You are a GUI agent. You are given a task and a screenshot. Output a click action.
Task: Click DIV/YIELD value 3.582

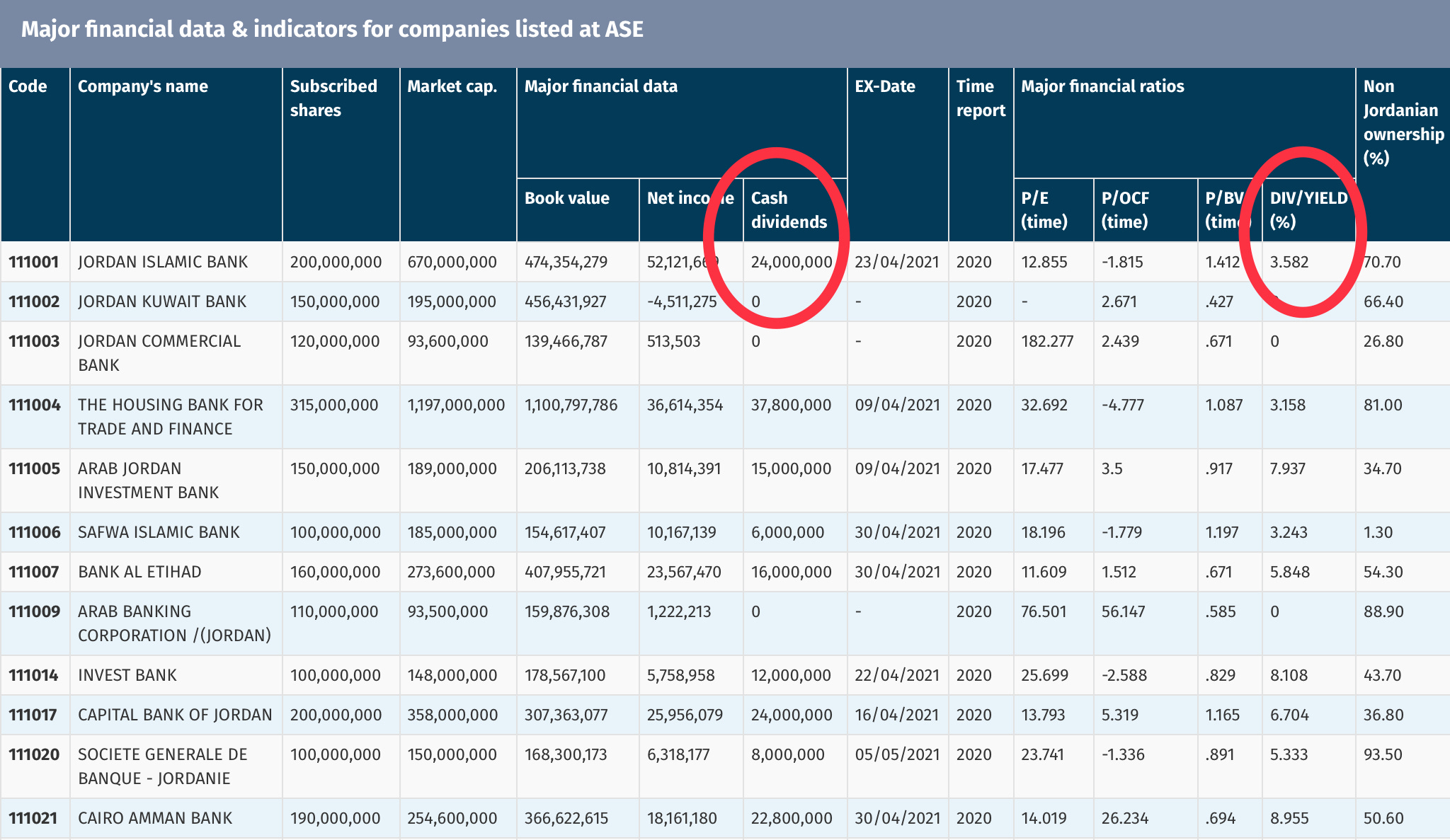[x=1289, y=262]
